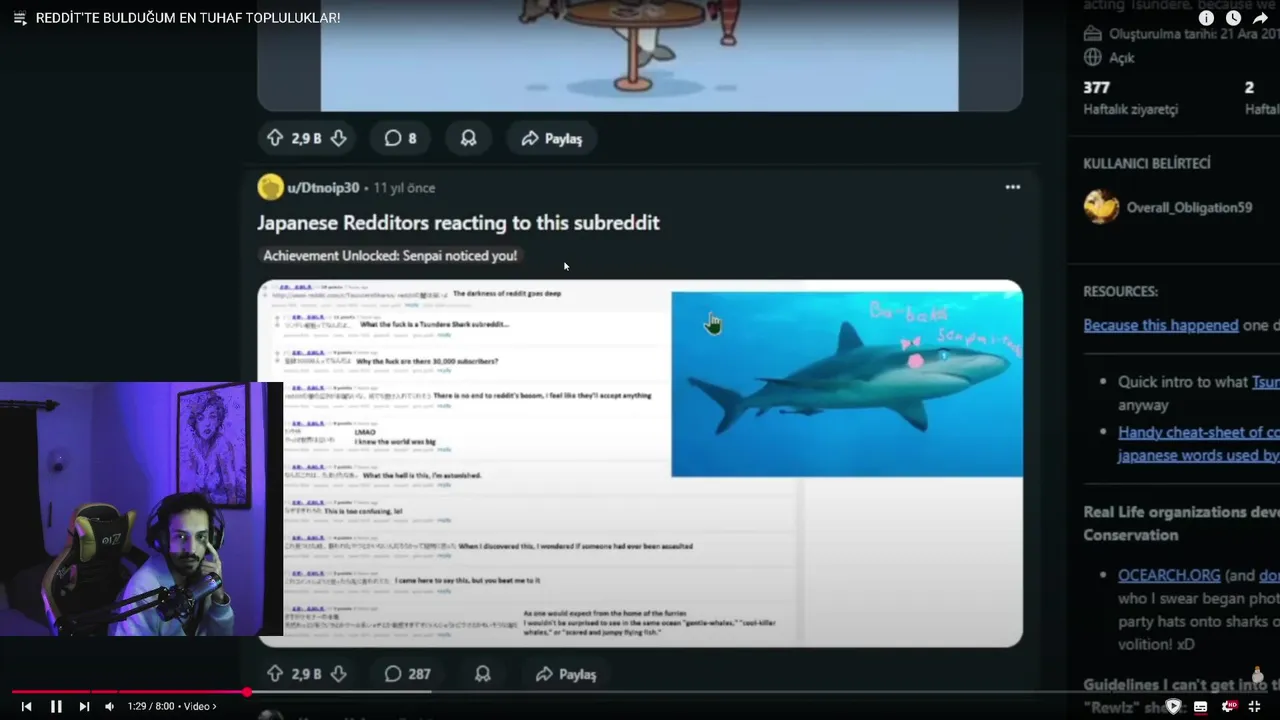Open the info card icon at top right
Image resolution: width=1280 pixels, height=720 pixels.
[x=1206, y=18]
